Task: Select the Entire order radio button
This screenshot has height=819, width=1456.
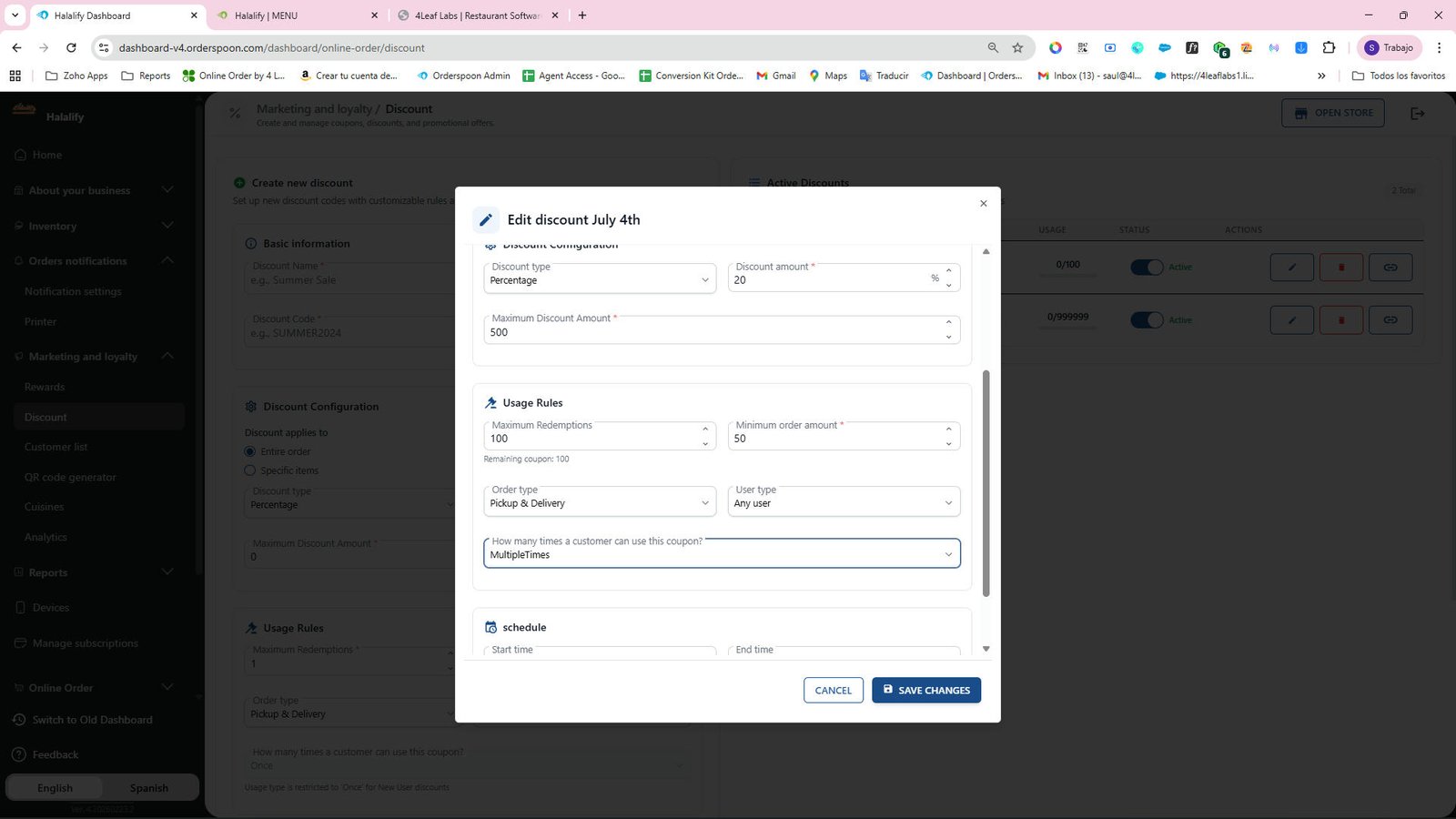Action: click(250, 451)
